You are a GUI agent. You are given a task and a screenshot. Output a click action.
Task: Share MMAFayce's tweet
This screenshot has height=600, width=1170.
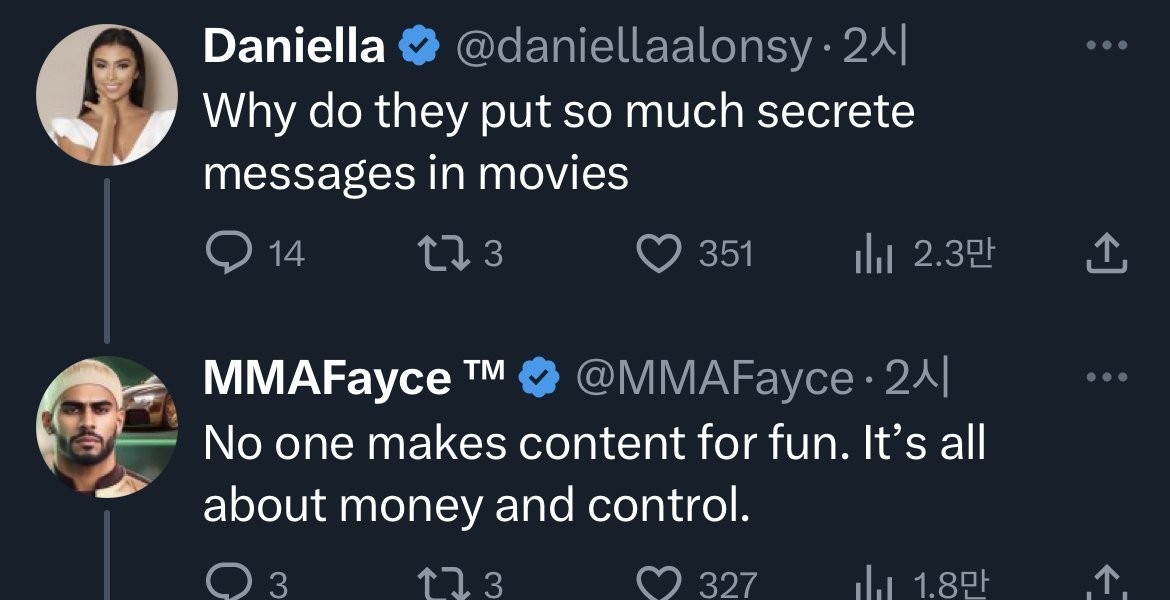pyautogui.click(x=1106, y=582)
